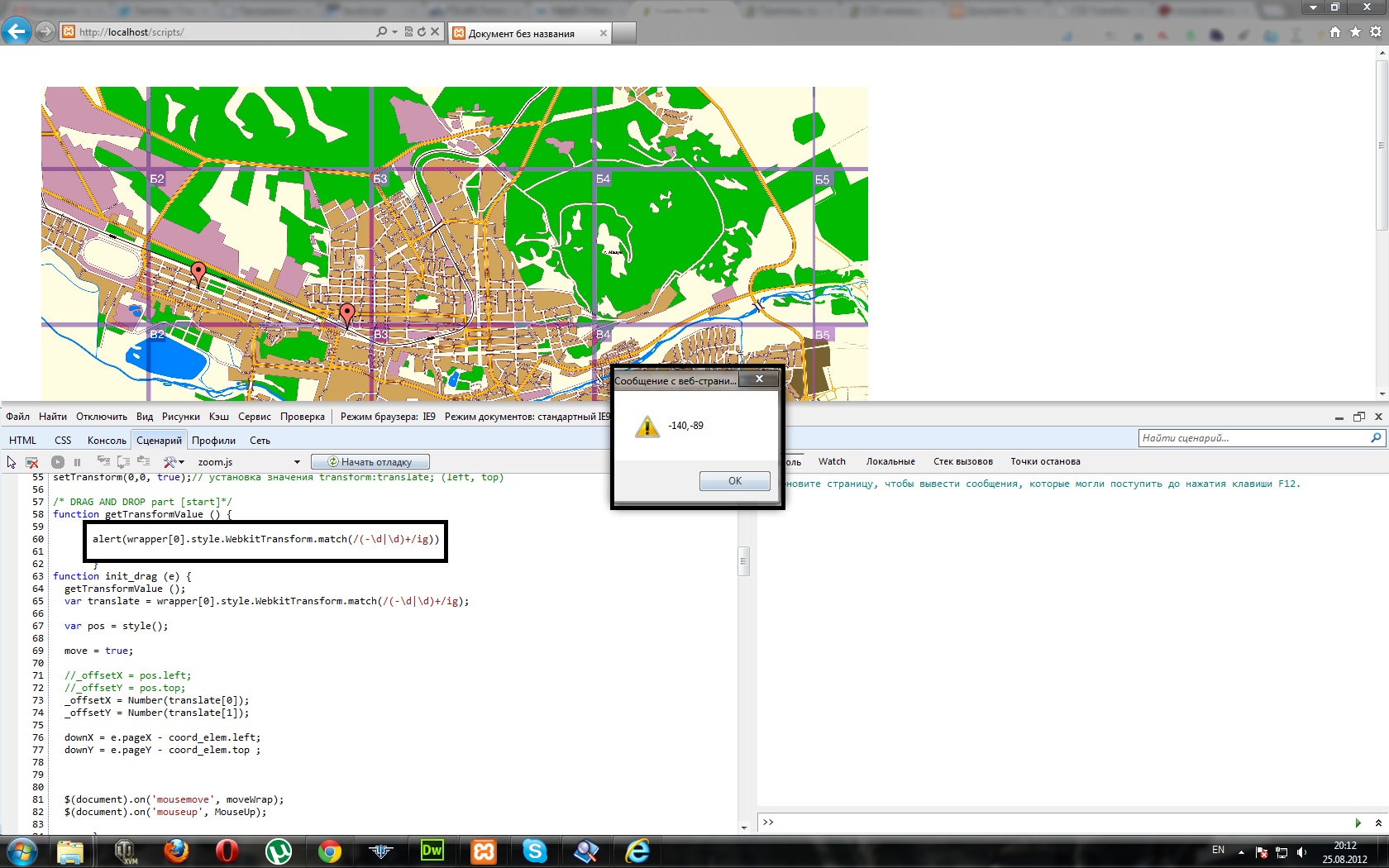Screen dimensions: 1389x868
Task: Open the Вид menu
Action: coord(145,417)
